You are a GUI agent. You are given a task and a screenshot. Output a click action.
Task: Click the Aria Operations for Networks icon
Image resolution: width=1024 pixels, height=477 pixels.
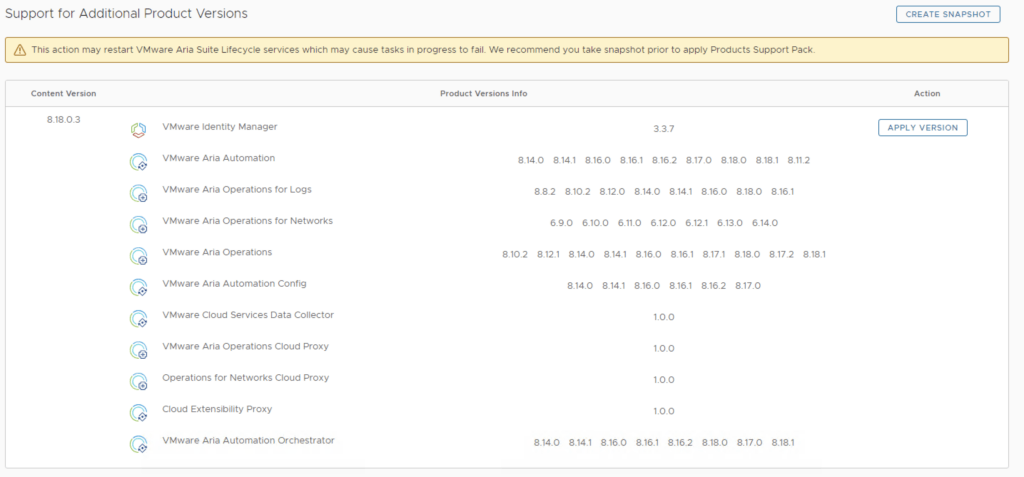pos(139,224)
